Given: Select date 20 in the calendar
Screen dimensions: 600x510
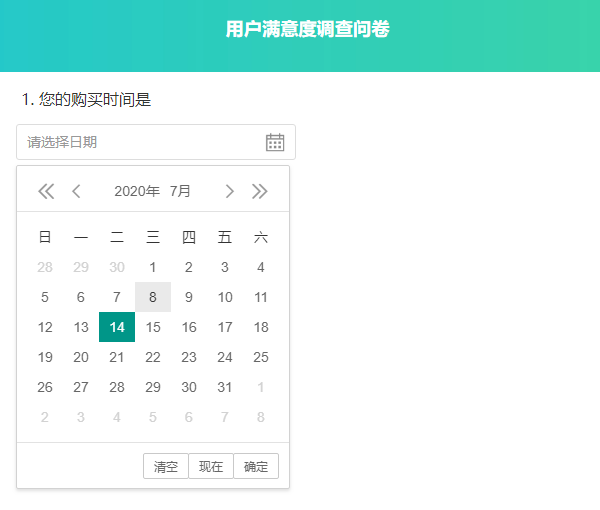Looking at the screenshot, I should pos(81,357).
